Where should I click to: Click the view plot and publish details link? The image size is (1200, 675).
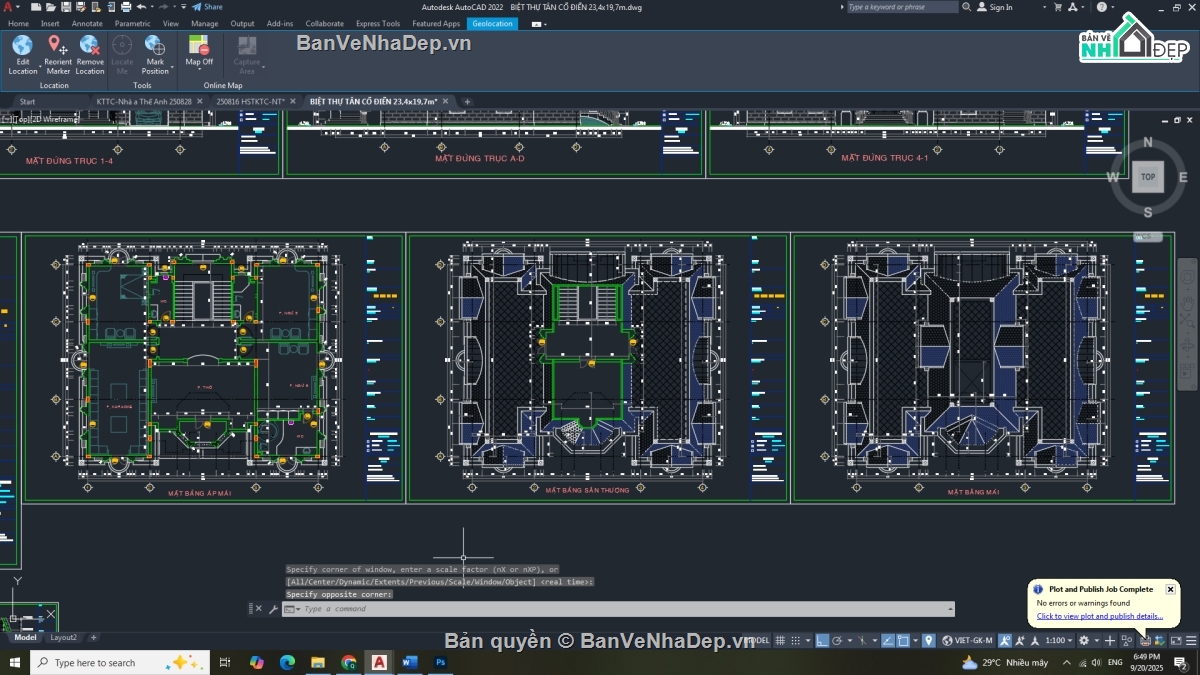pos(1099,616)
